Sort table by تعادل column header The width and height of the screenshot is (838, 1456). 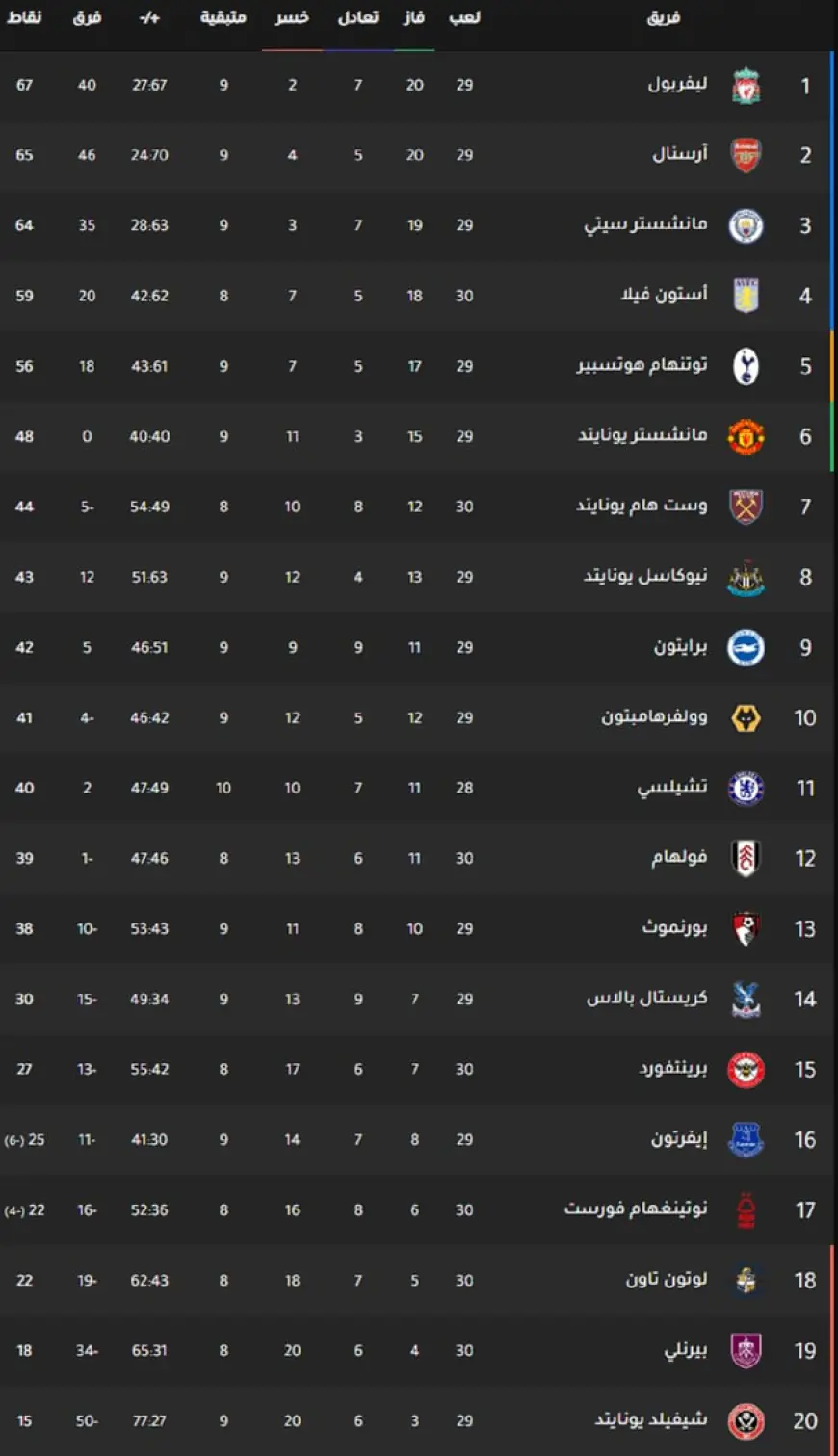[357, 18]
